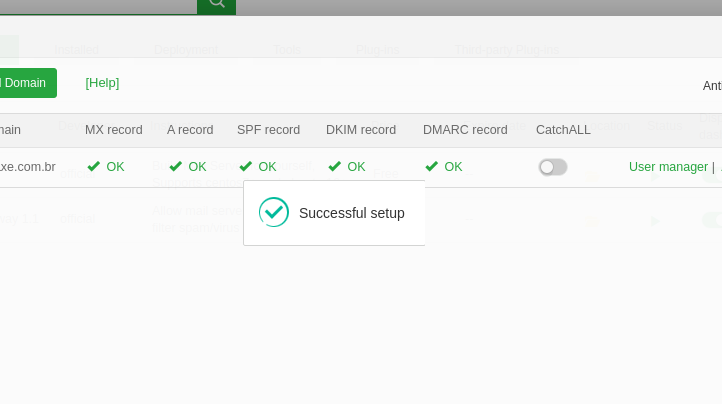This screenshot has height=404, width=722.
Task: Click the DMARC record OK checkmark
Action: pos(432,167)
